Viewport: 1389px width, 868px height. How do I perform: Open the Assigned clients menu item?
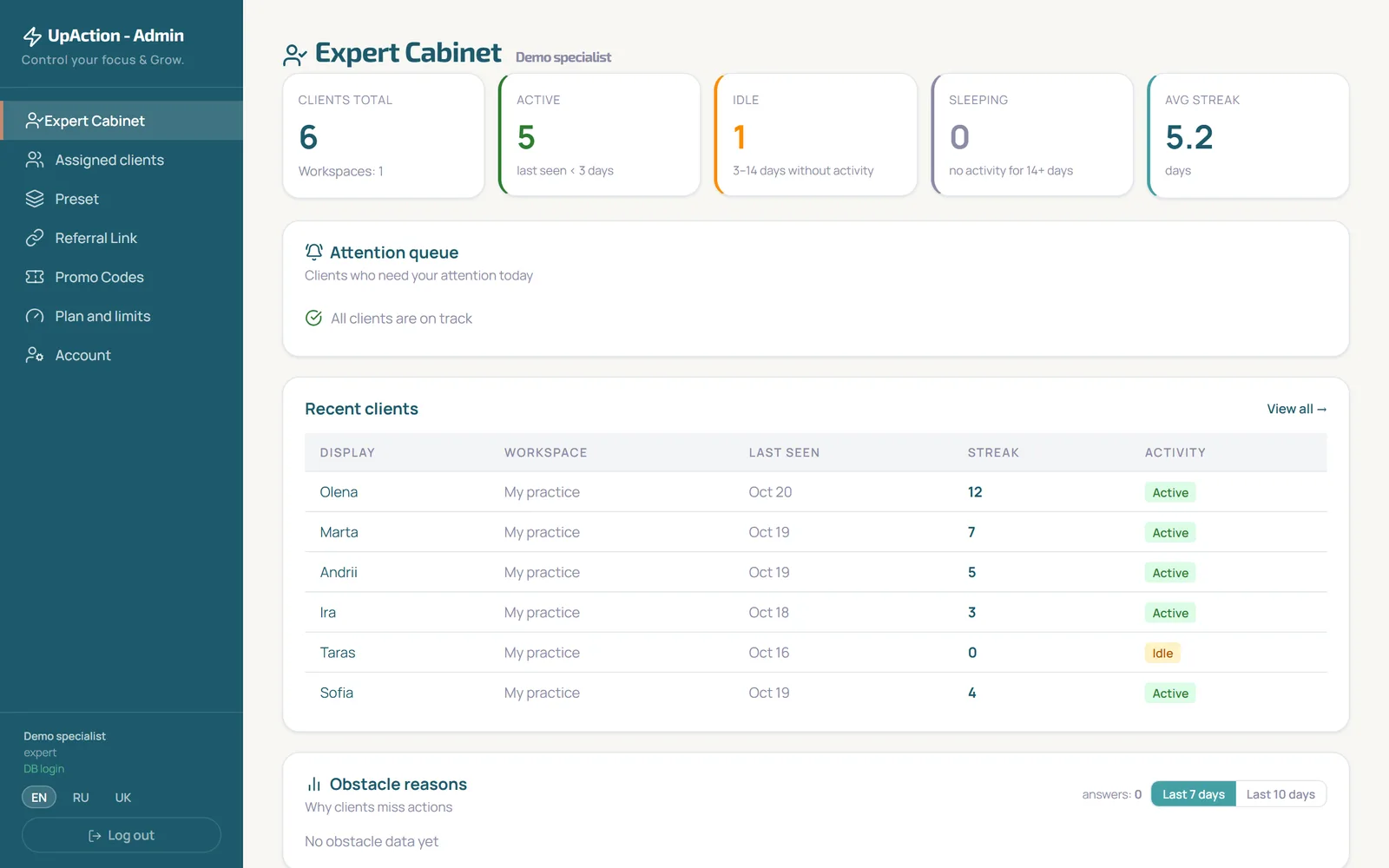tap(122, 160)
